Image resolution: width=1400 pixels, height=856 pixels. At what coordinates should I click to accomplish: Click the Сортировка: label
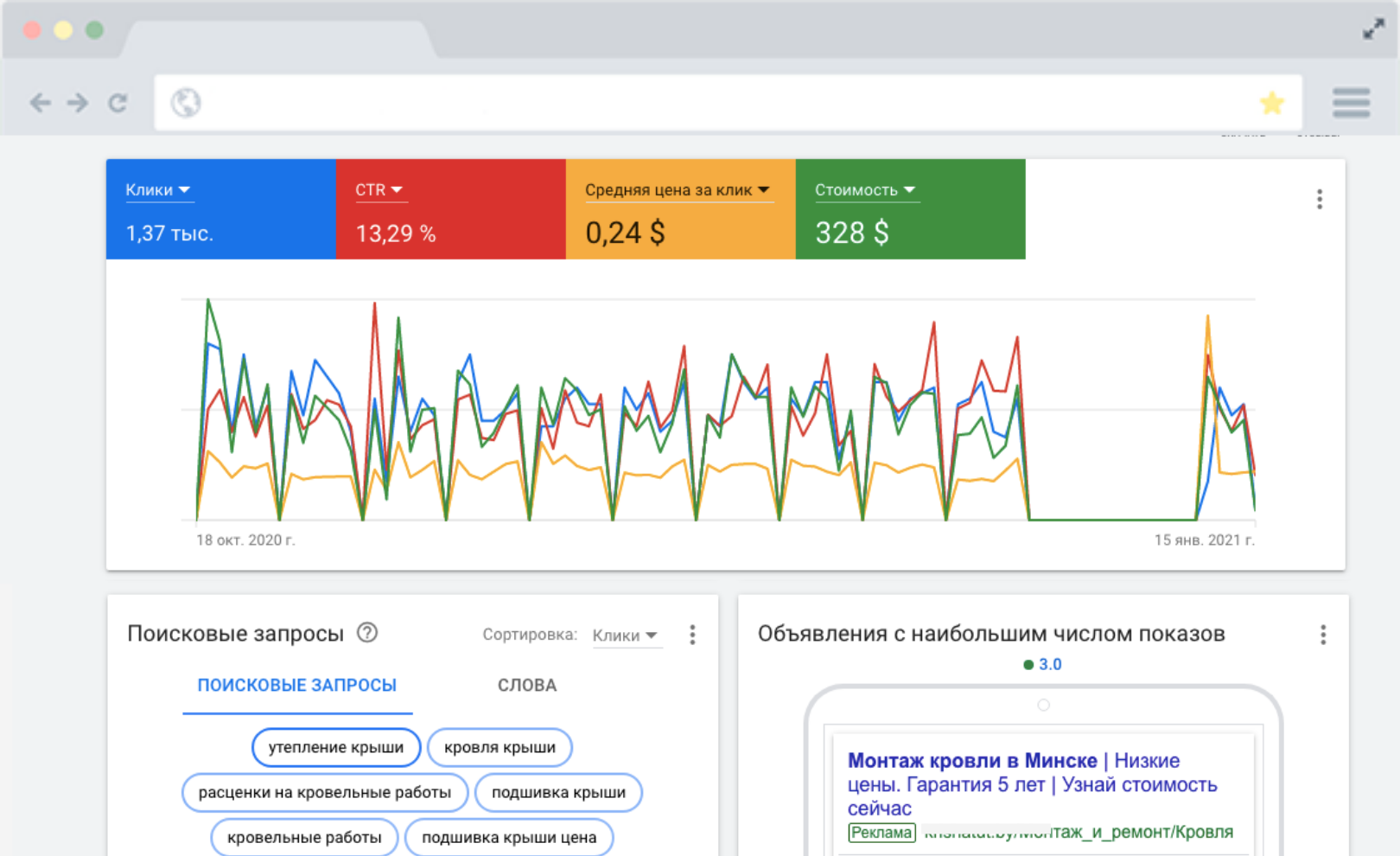[530, 635]
